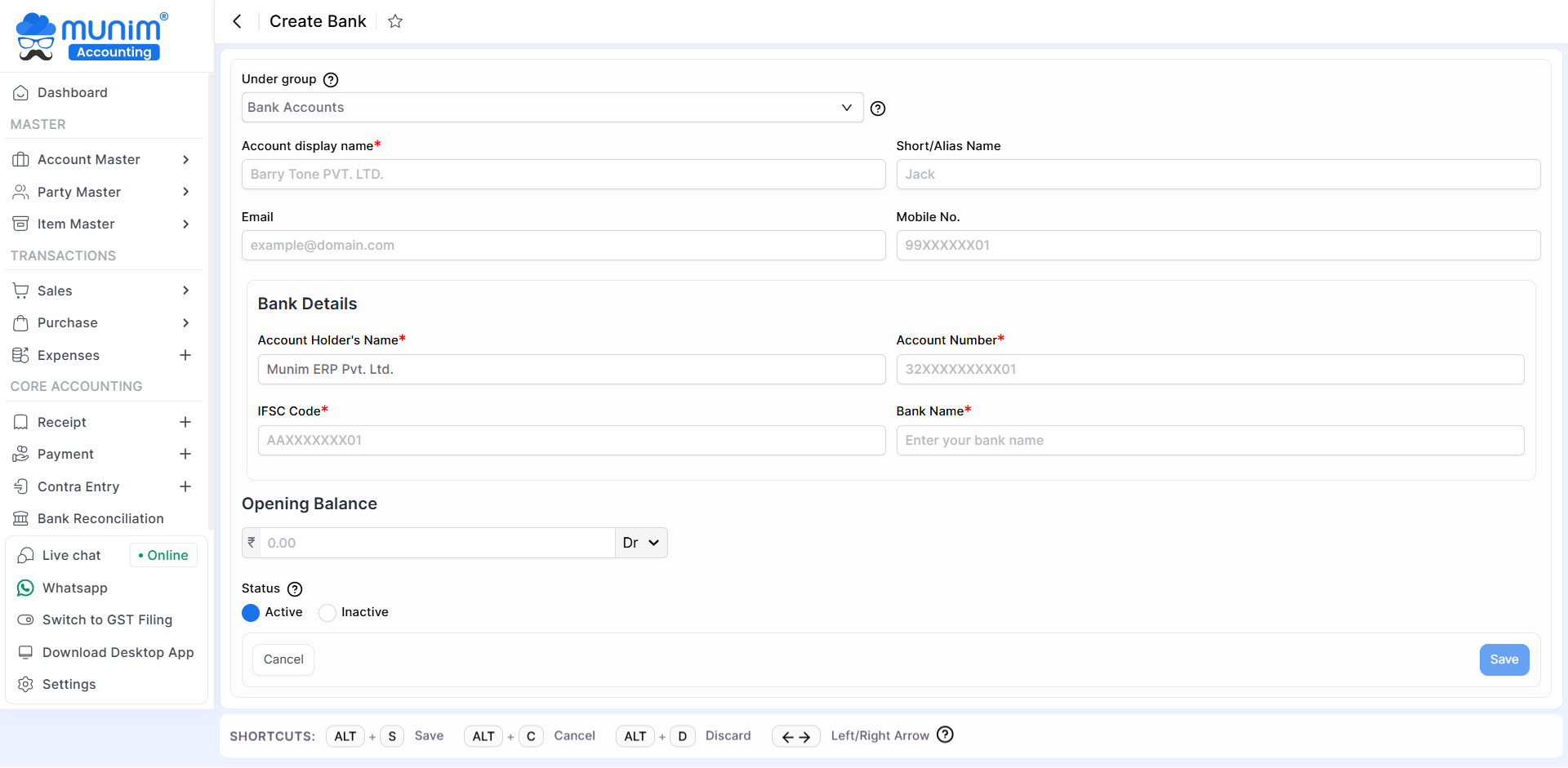This screenshot has height=768, width=1568.
Task: Click the Save button
Action: pyautogui.click(x=1503, y=659)
